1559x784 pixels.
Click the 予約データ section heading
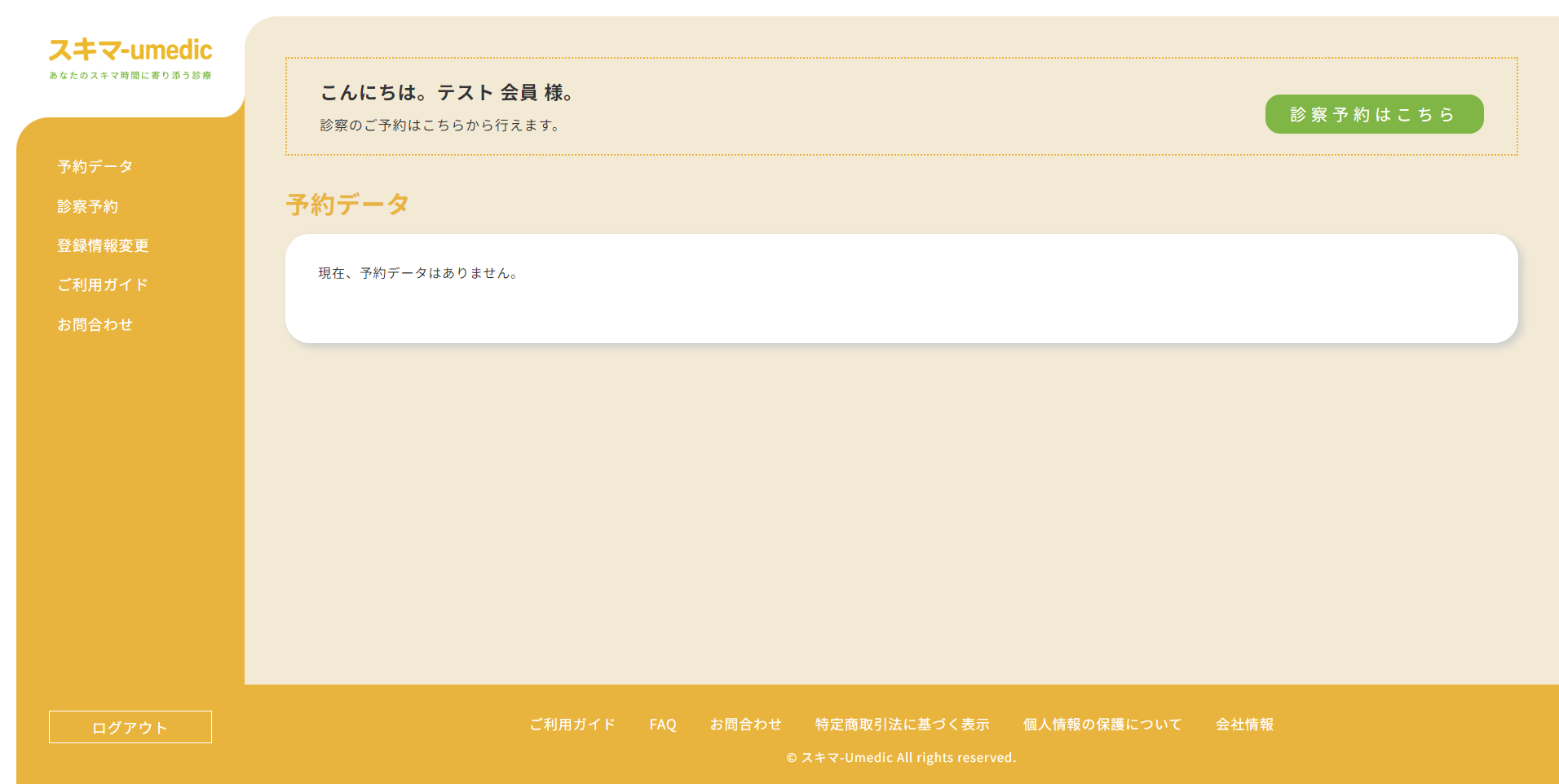click(x=347, y=204)
